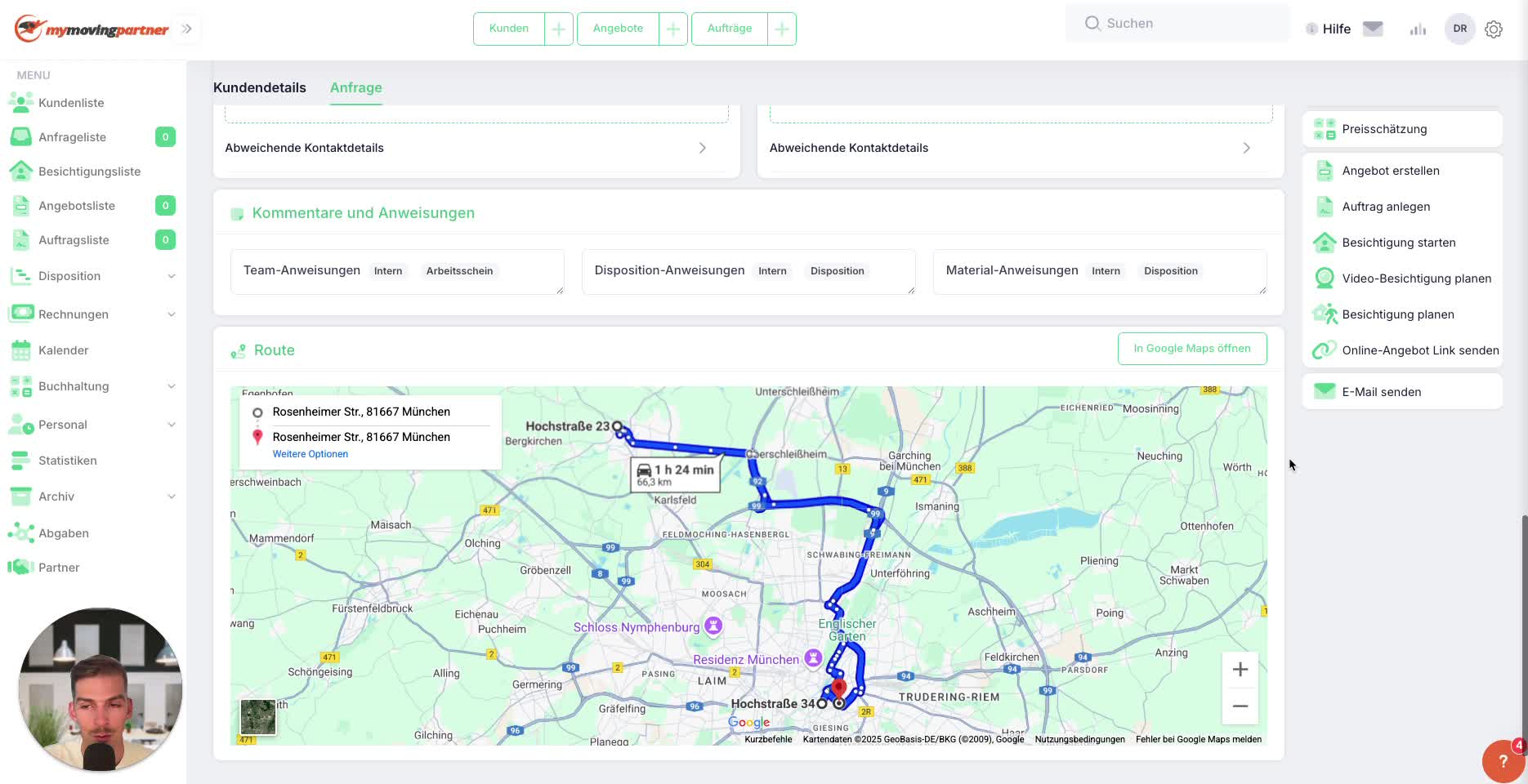Click the E-Mail senden envelope icon
Viewport: 1528px width, 784px height.
click(x=1325, y=391)
